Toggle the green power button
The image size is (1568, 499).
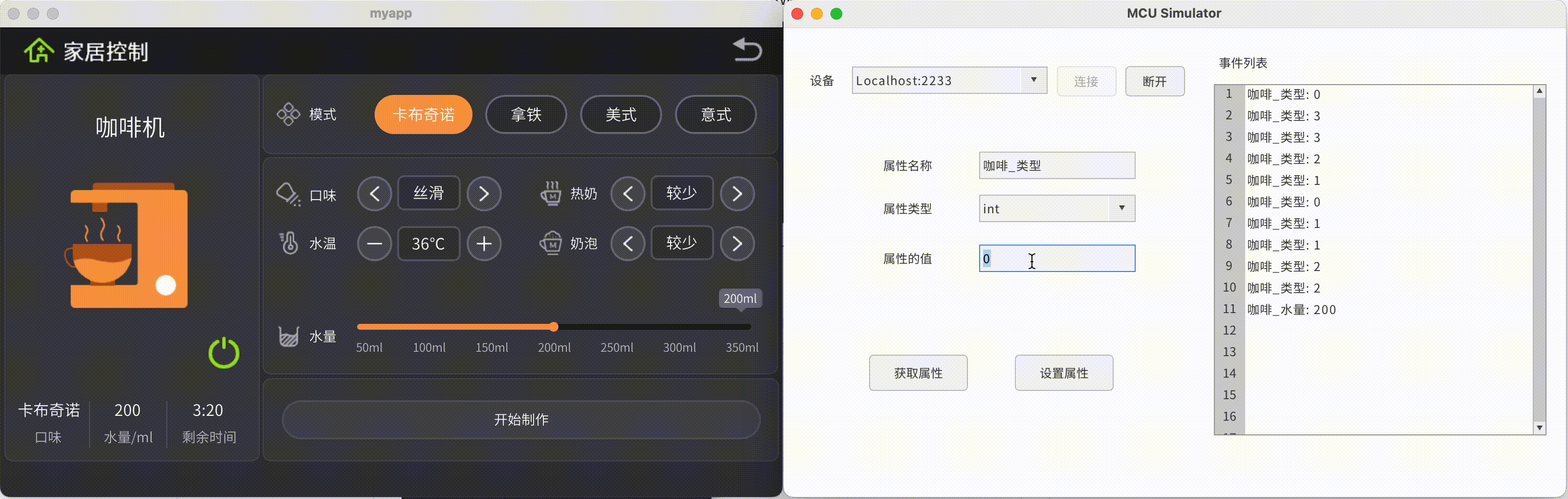click(x=224, y=353)
